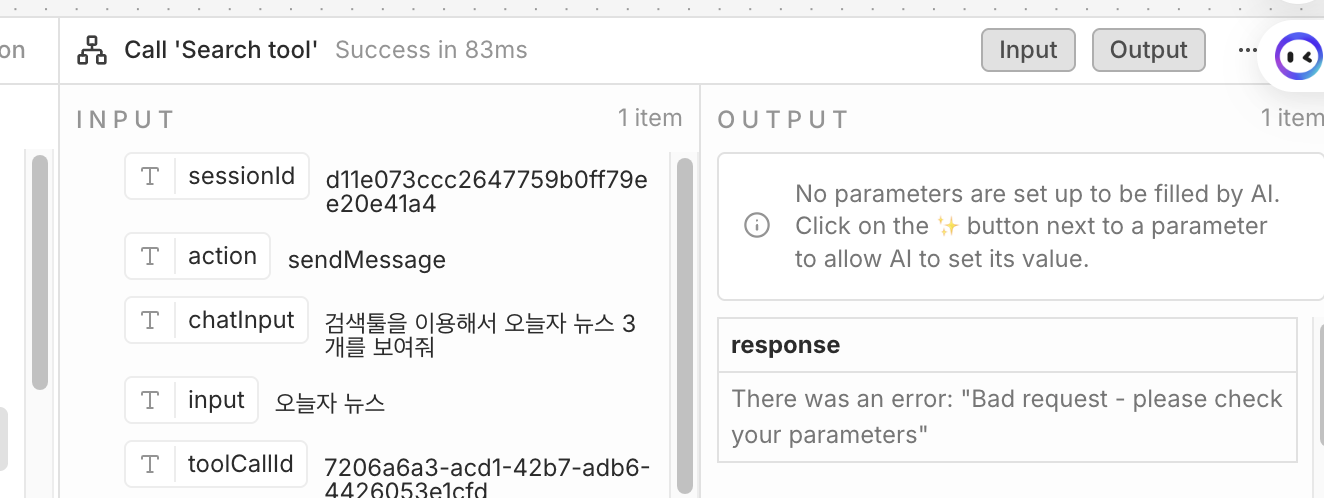1324x498 pixels.
Task: Click the info icon in the notice
Action: (757, 225)
